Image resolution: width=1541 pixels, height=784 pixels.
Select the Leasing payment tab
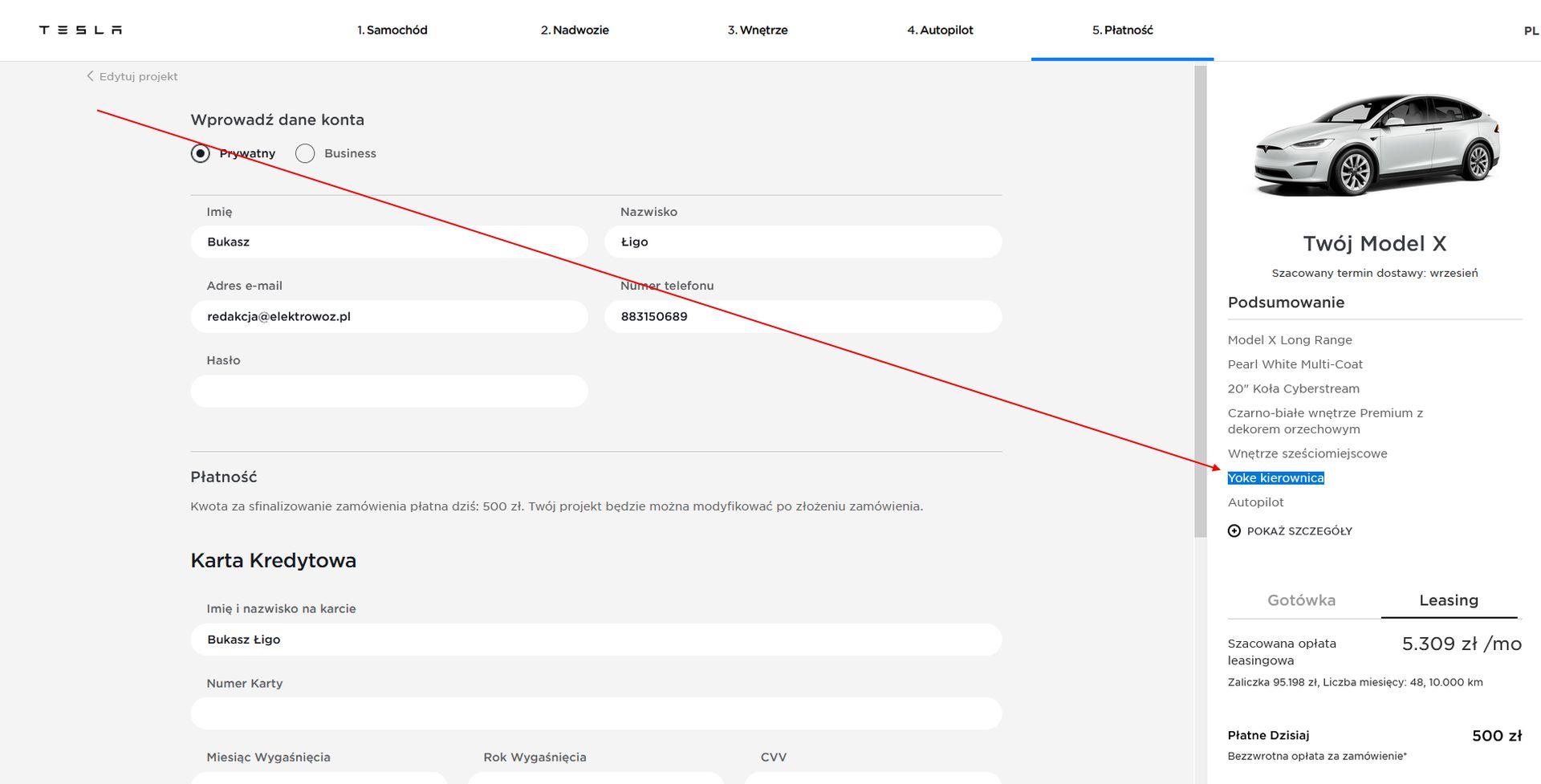(1449, 600)
